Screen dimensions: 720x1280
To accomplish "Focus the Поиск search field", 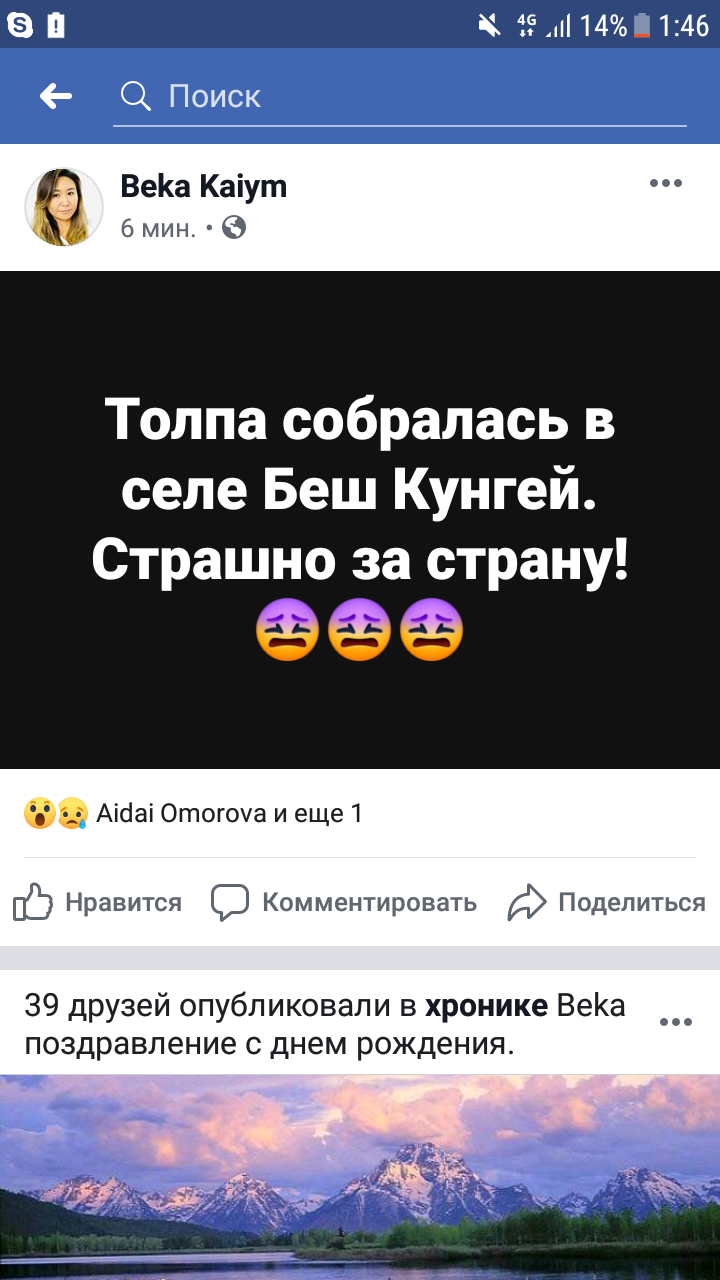I will click(400, 96).
